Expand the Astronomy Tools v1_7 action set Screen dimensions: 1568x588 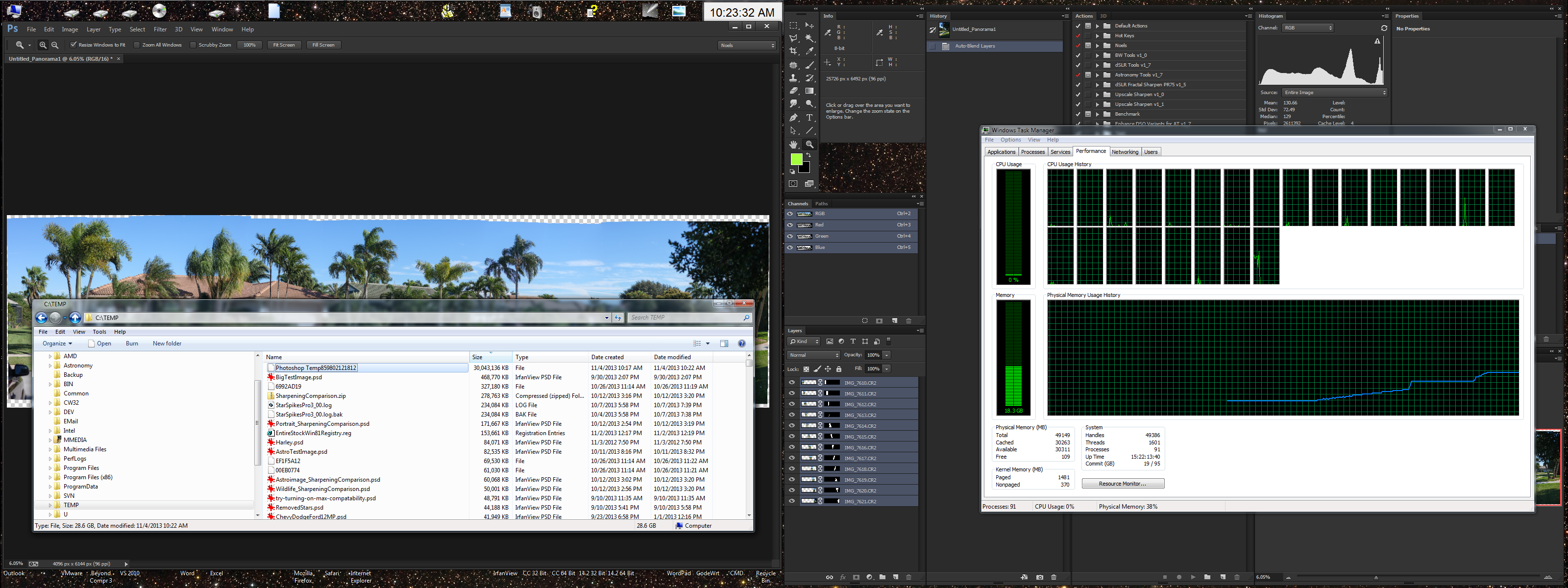[1098, 75]
